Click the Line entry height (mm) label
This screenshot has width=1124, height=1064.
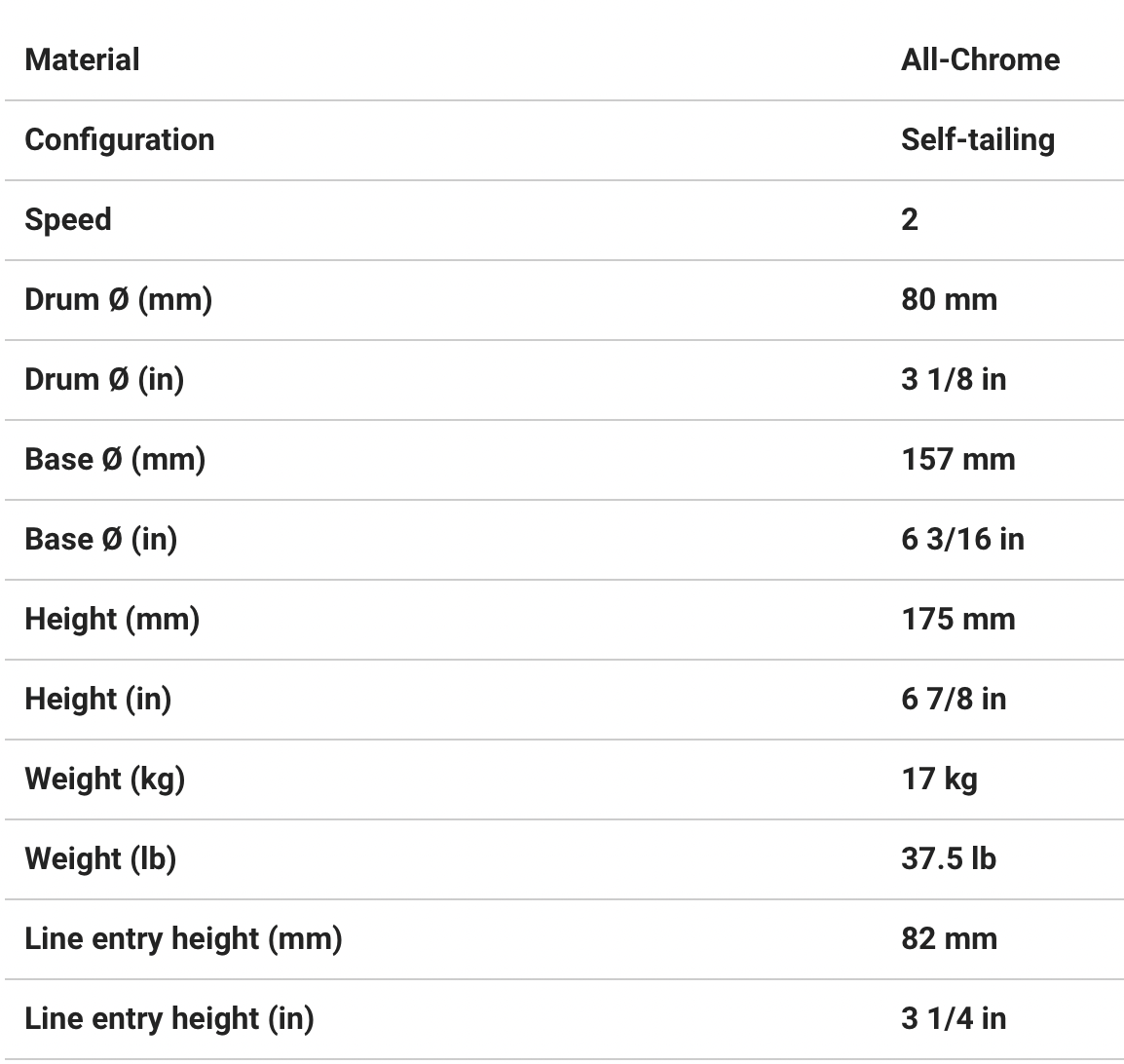[183, 938]
